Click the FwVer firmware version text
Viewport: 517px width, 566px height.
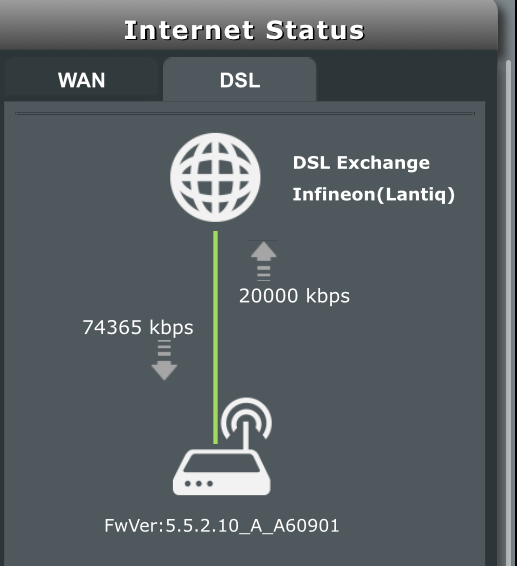point(222,525)
